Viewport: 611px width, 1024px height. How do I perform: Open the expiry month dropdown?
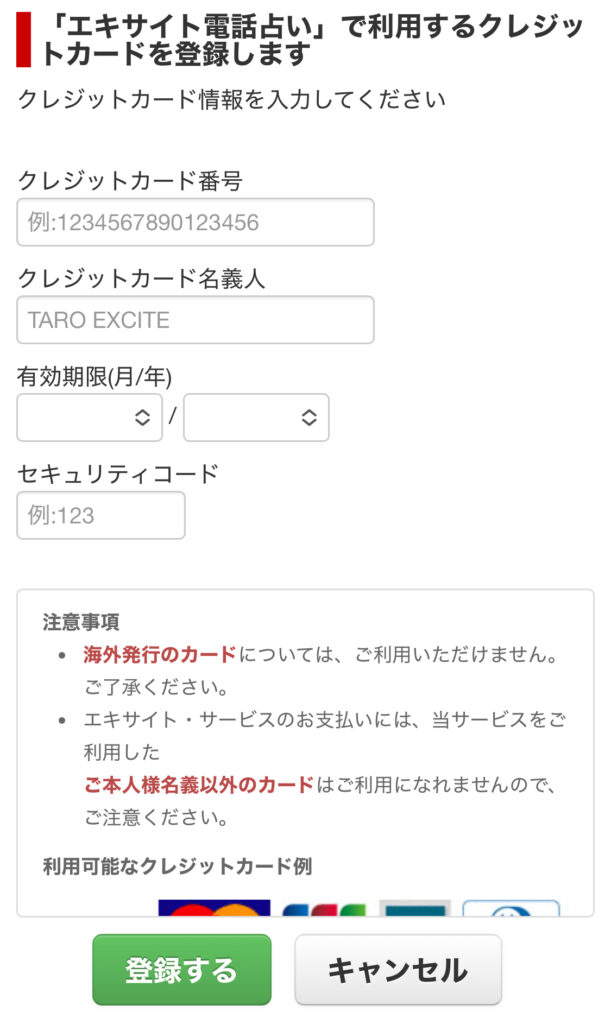pyautogui.click(x=89, y=417)
